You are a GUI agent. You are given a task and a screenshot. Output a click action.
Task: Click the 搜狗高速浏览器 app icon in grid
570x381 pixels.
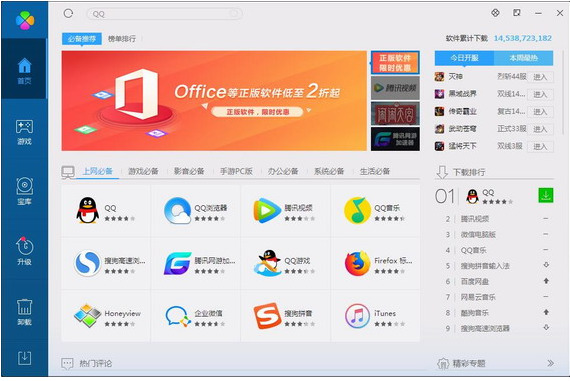coord(87,263)
